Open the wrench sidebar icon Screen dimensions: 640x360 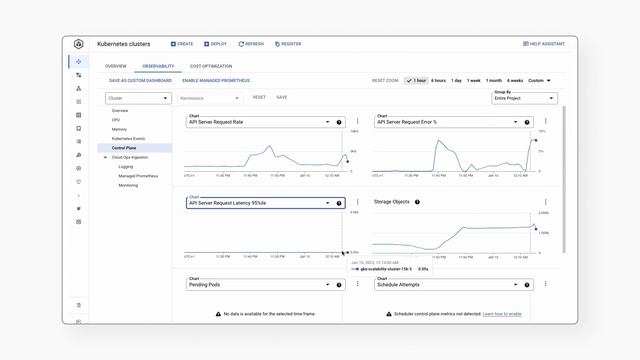click(78, 155)
